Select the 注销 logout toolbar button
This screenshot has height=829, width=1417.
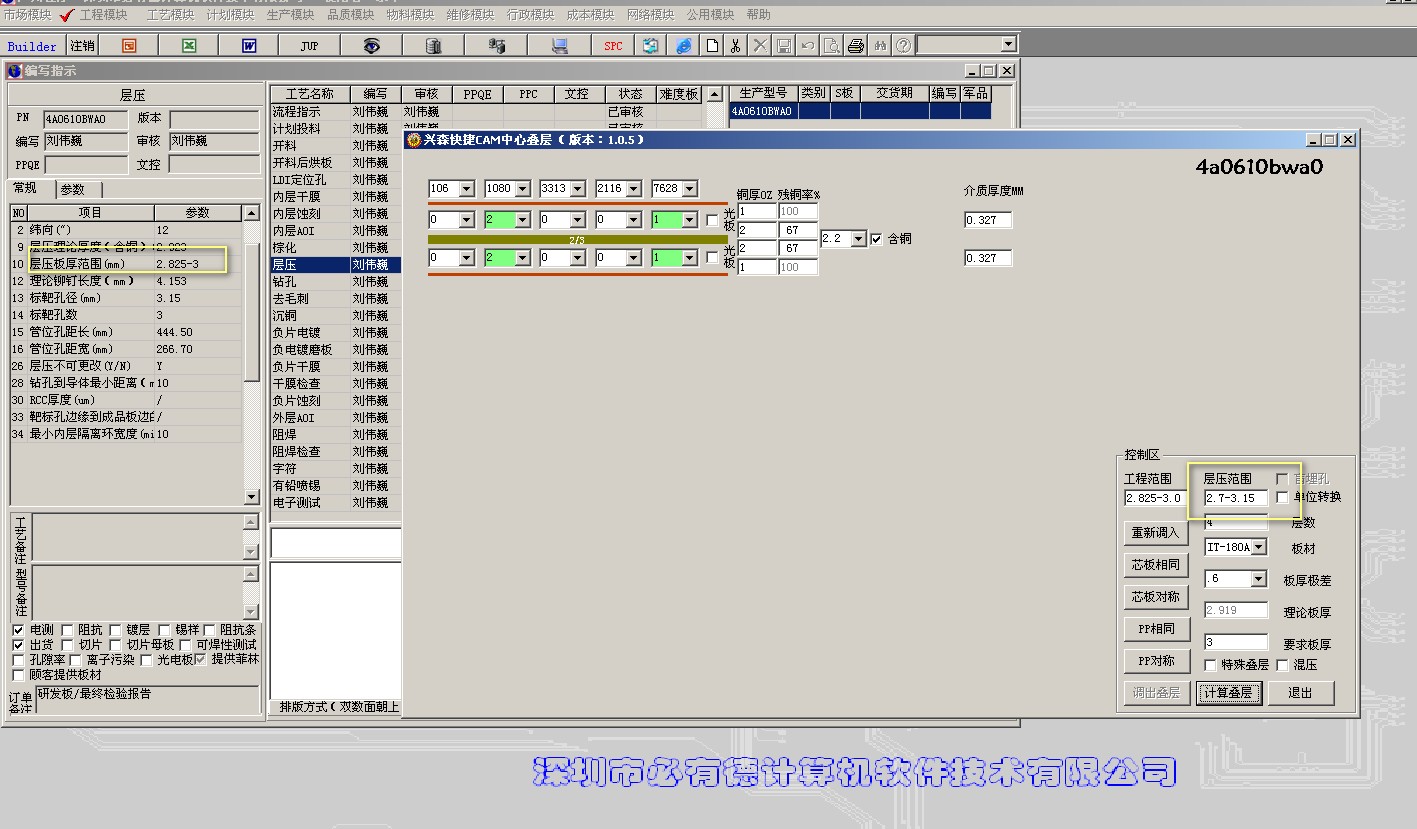coord(82,46)
